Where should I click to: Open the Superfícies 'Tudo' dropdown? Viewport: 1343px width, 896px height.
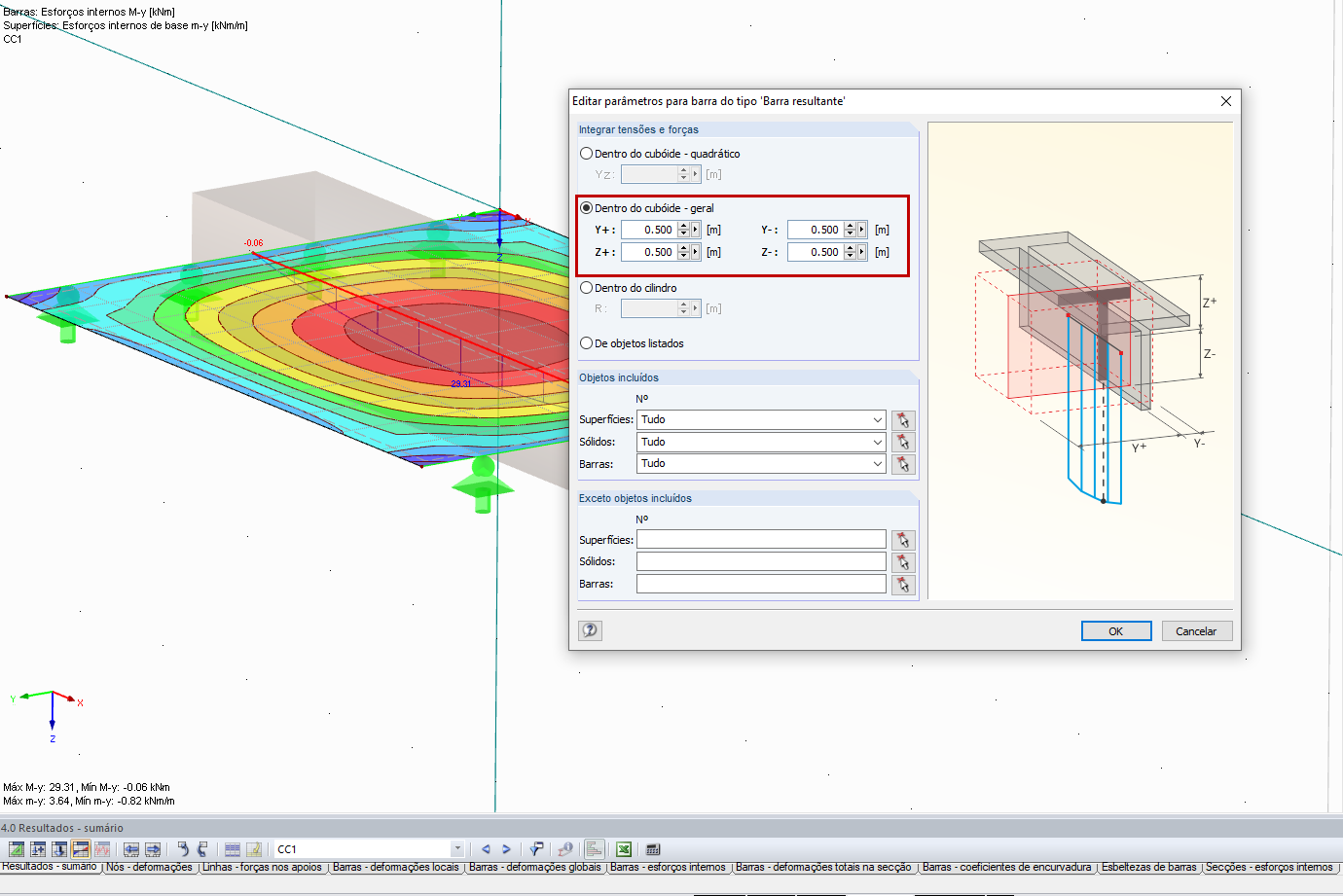tap(877, 419)
